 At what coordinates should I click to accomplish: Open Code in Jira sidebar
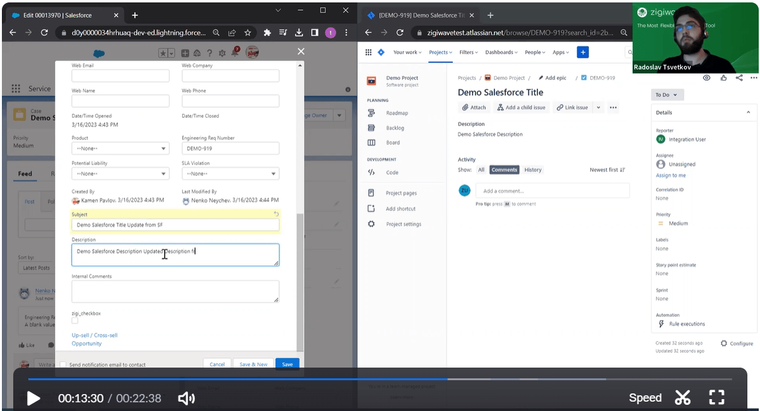point(391,173)
